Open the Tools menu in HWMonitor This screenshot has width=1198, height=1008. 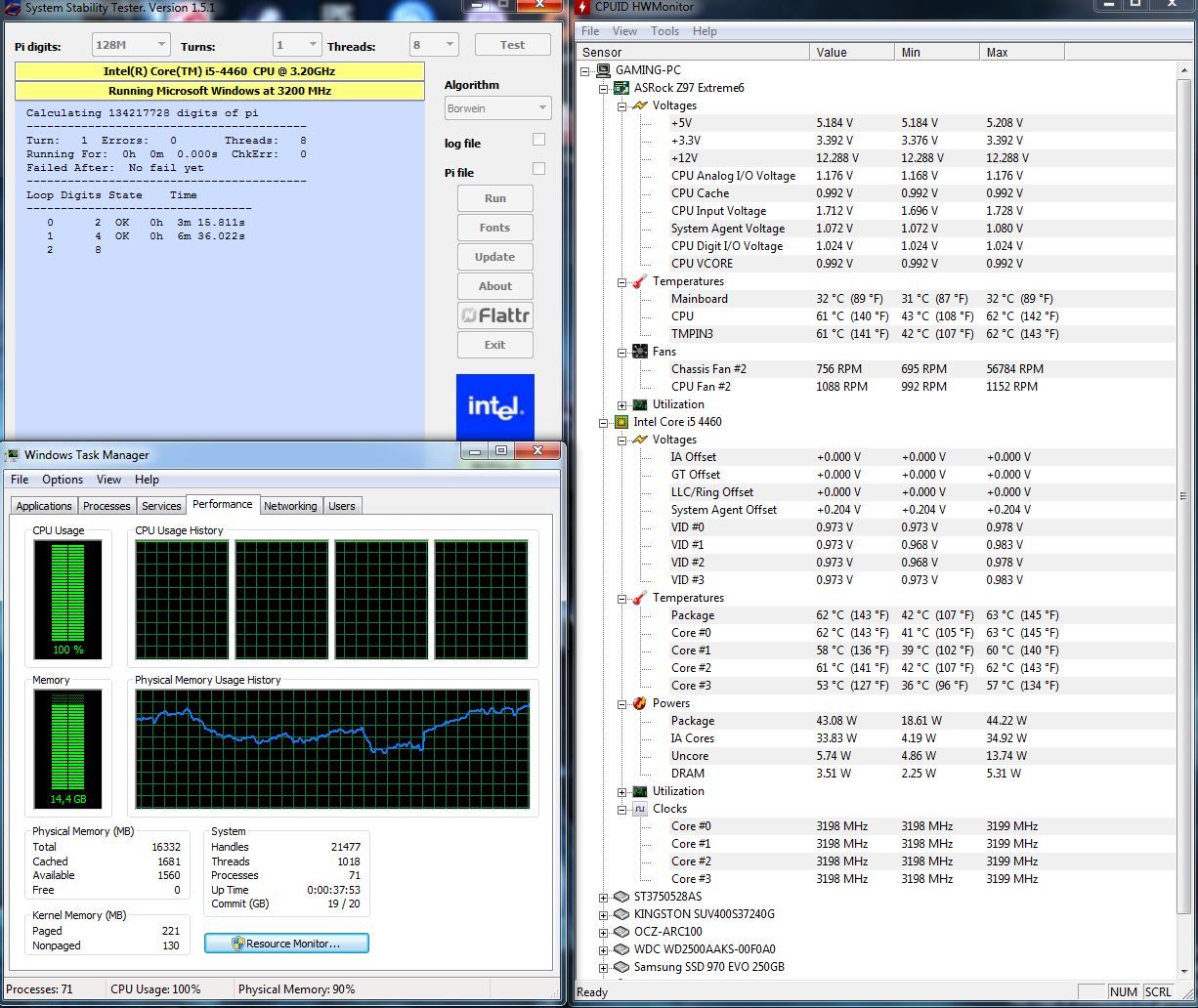click(664, 31)
